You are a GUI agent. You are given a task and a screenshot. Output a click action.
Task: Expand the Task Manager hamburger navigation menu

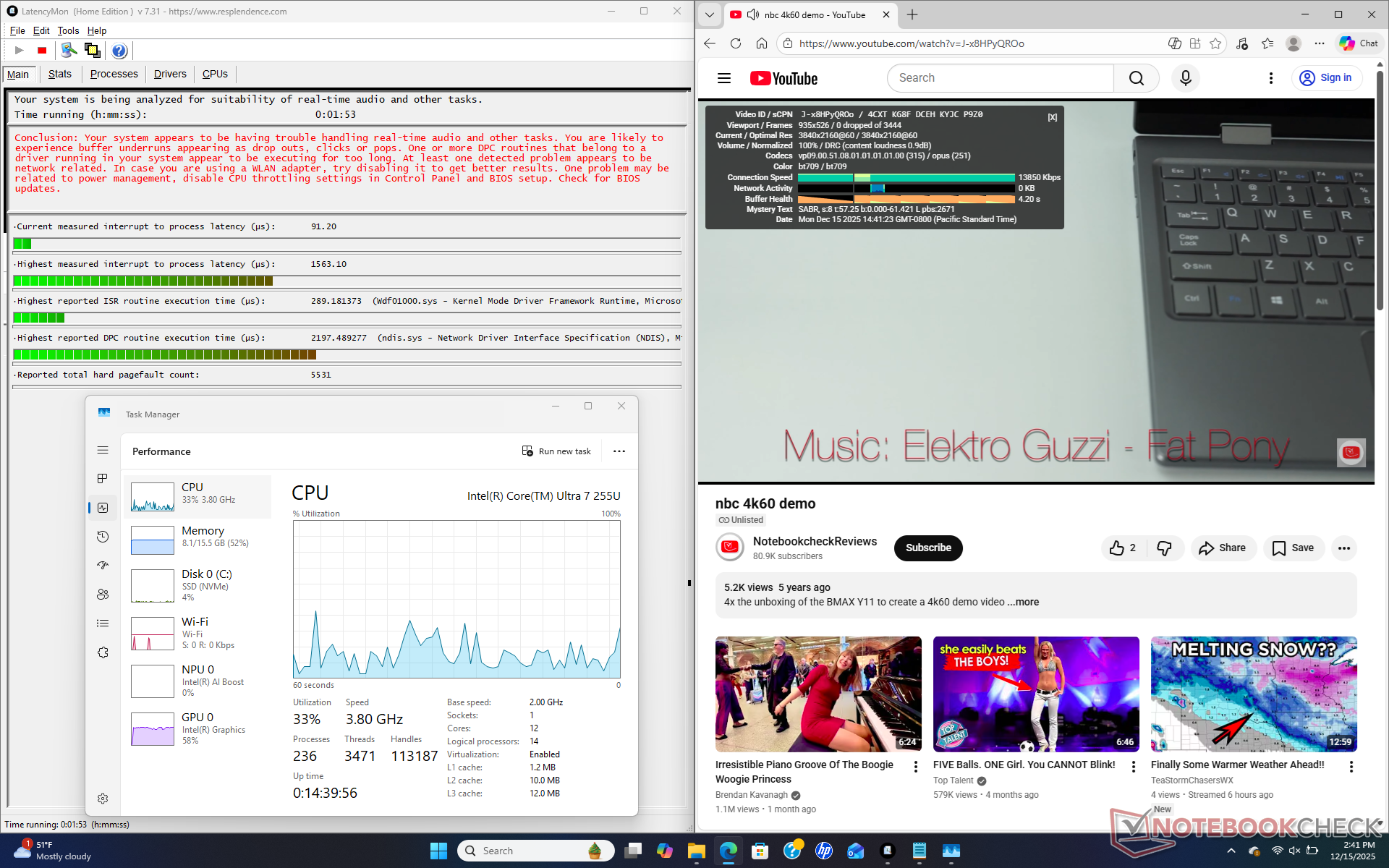[103, 450]
